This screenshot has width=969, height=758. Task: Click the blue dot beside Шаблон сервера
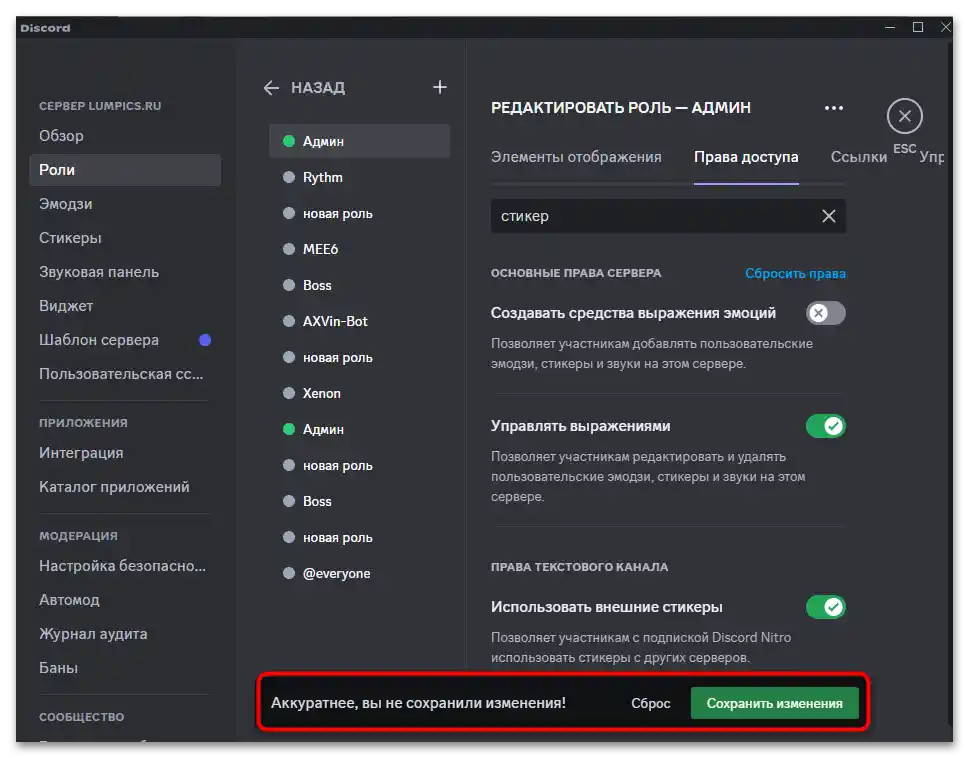point(205,340)
